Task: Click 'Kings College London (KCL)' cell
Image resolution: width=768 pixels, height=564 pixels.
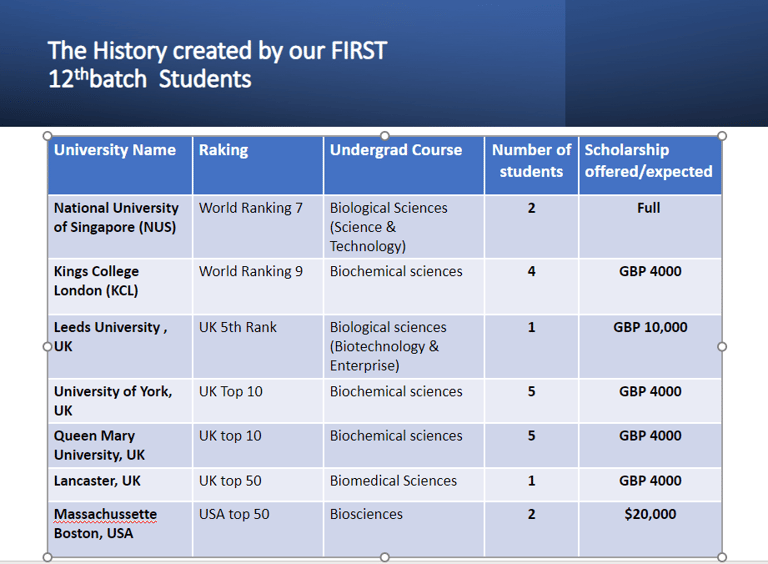Action: pyautogui.click(x=120, y=286)
